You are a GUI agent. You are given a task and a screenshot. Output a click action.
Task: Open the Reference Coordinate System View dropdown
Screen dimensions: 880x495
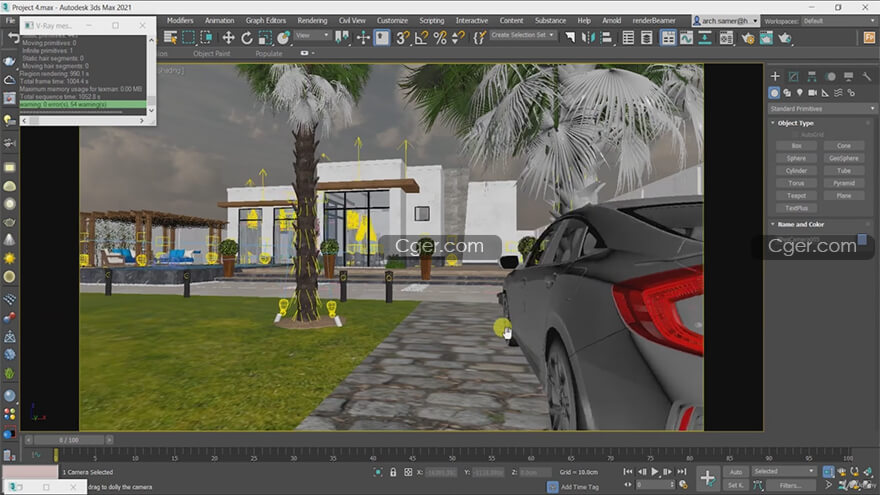pos(312,35)
